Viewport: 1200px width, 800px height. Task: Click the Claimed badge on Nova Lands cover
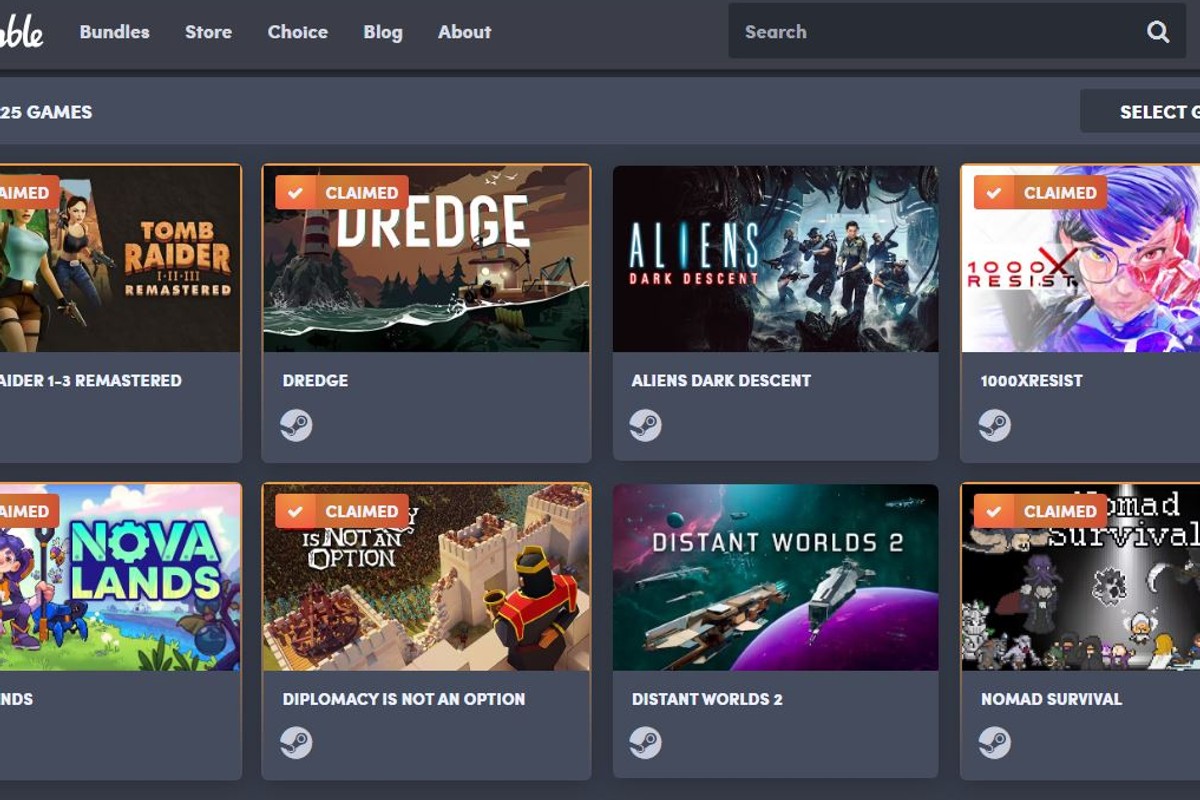pos(29,511)
